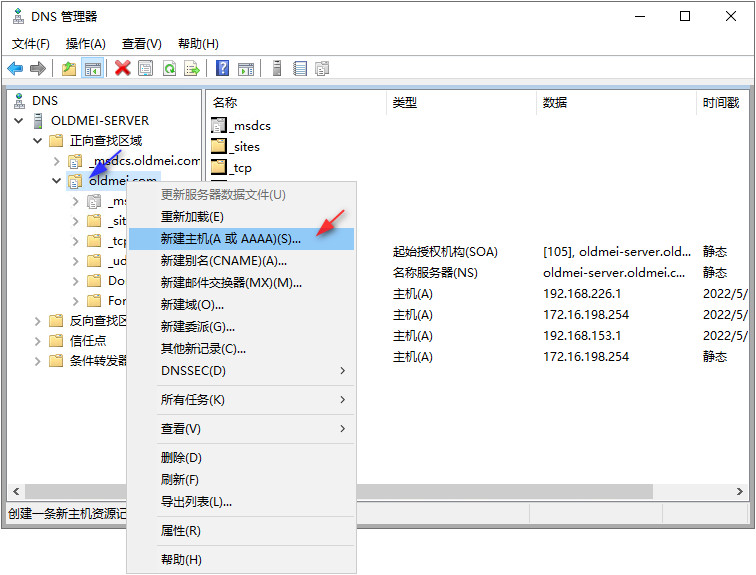The width and height of the screenshot is (756, 575).
Task: Click the horizontal scrollbar left arrow
Action: click(x=16, y=492)
